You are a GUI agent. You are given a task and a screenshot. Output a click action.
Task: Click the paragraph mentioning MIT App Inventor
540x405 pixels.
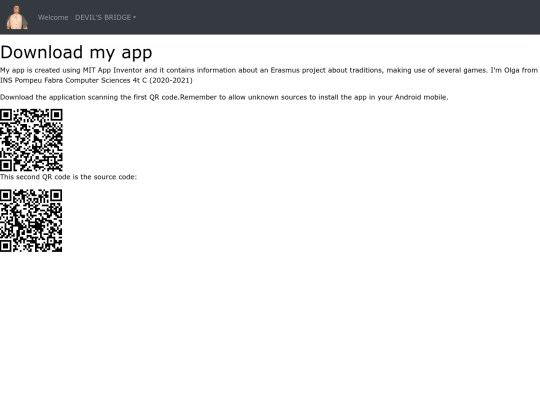(x=269, y=75)
